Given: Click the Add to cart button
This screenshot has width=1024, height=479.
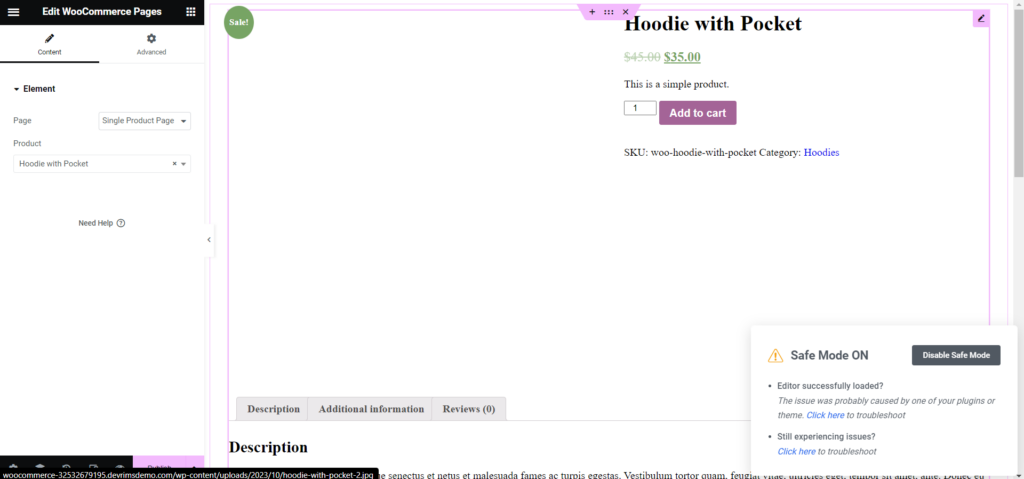Looking at the screenshot, I should (x=697, y=113).
